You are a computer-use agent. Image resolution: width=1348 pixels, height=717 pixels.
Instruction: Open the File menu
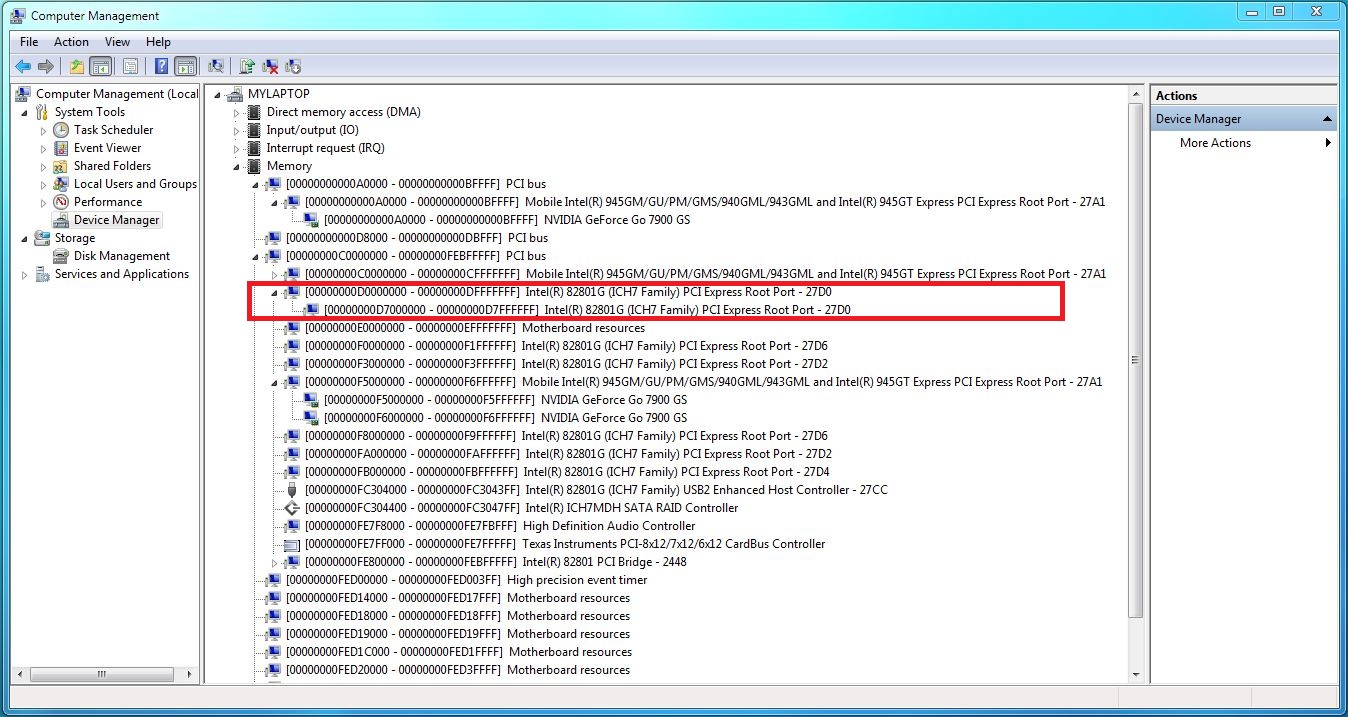click(29, 42)
